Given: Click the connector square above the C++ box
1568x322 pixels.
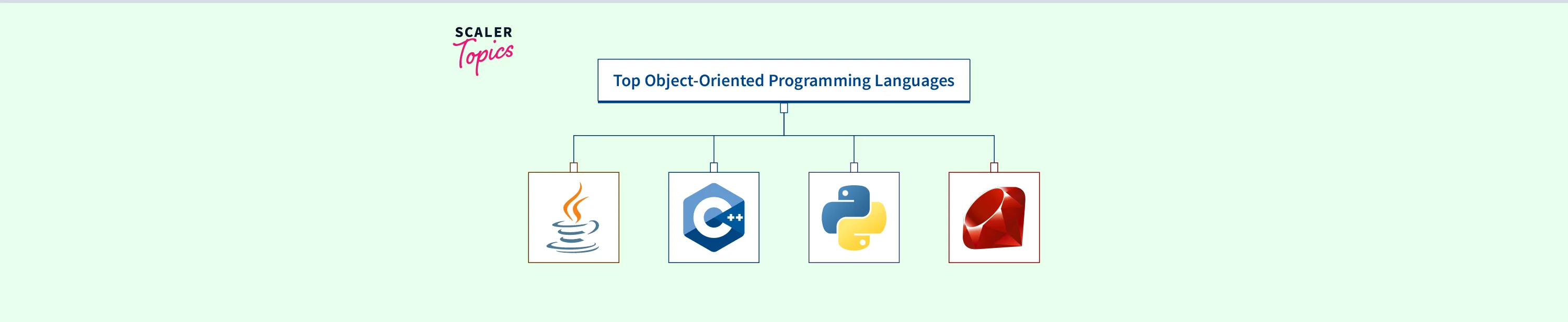Looking at the screenshot, I should click(x=713, y=167).
